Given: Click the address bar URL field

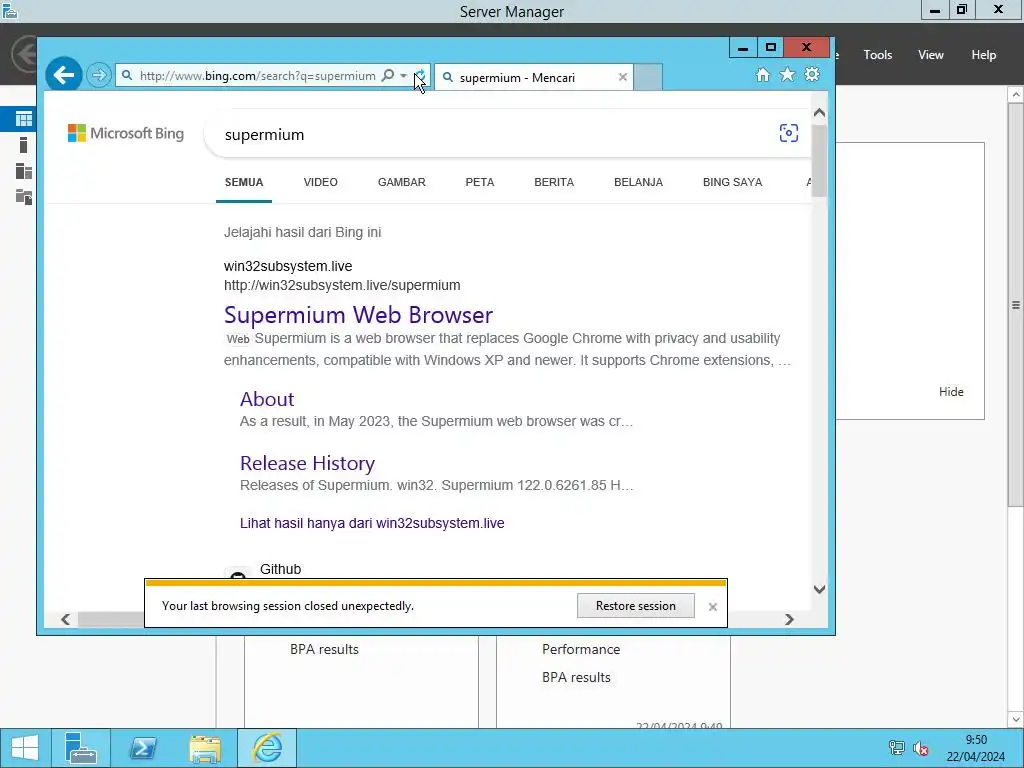Looking at the screenshot, I should (258, 76).
